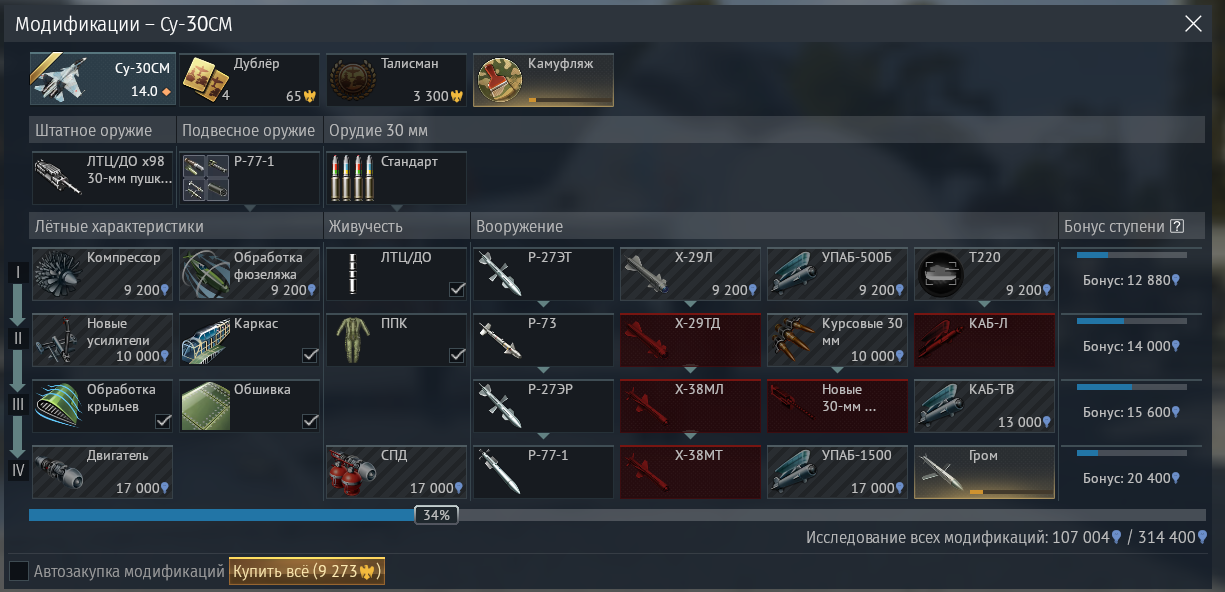This screenshot has height=592, width=1225.
Task: Open the Гром glide bomb modification
Action: (985, 472)
